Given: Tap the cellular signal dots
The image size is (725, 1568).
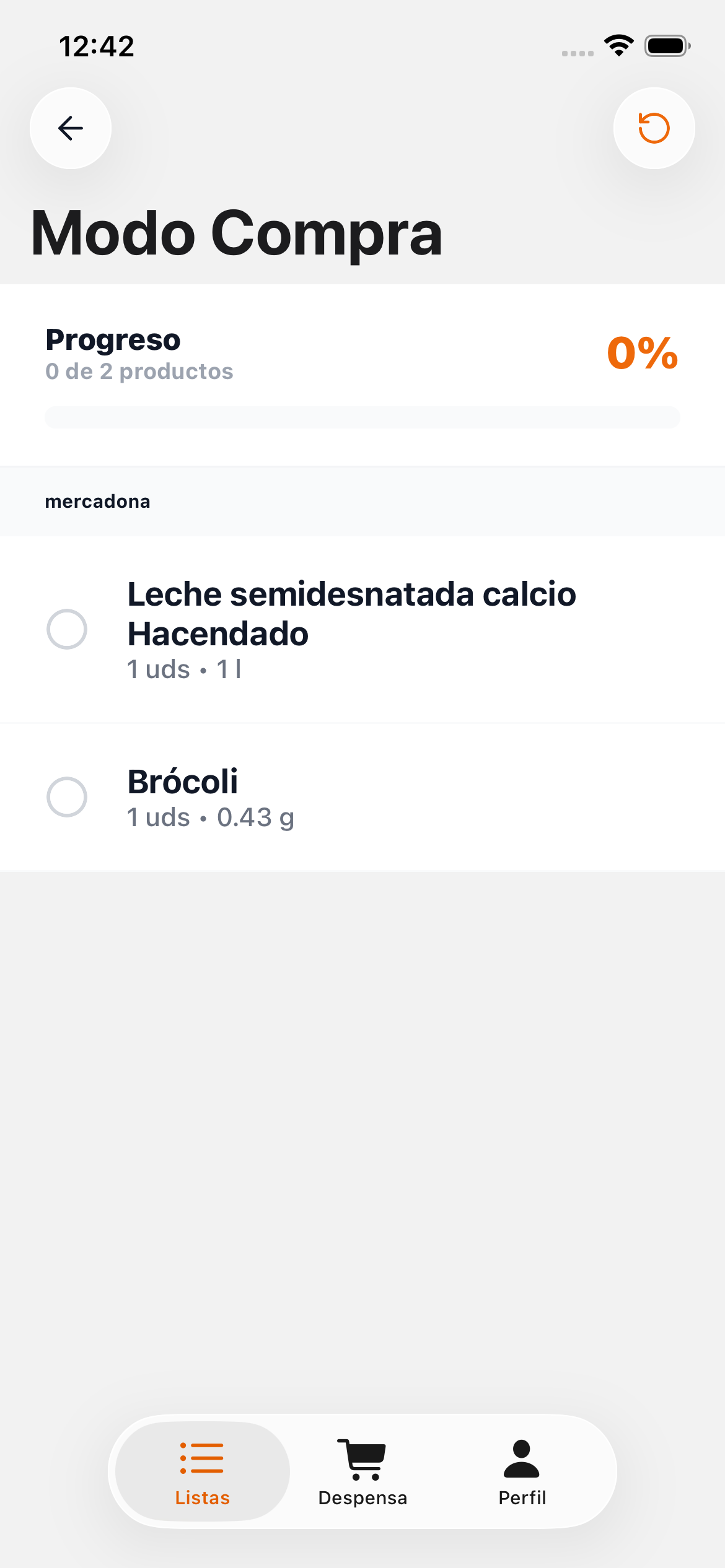Looking at the screenshot, I should tap(578, 53).
